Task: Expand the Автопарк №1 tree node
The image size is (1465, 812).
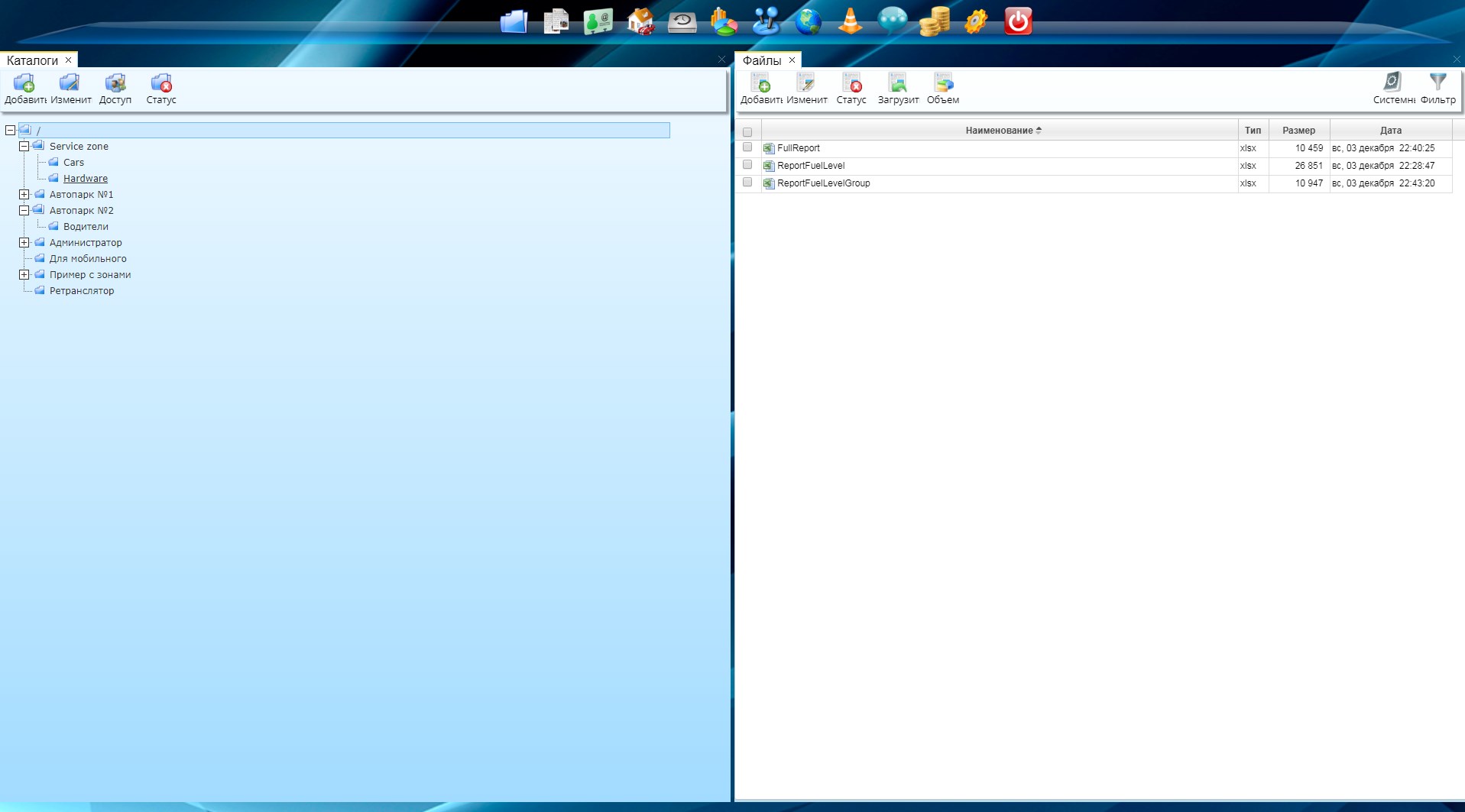Action: pos(24,195)
